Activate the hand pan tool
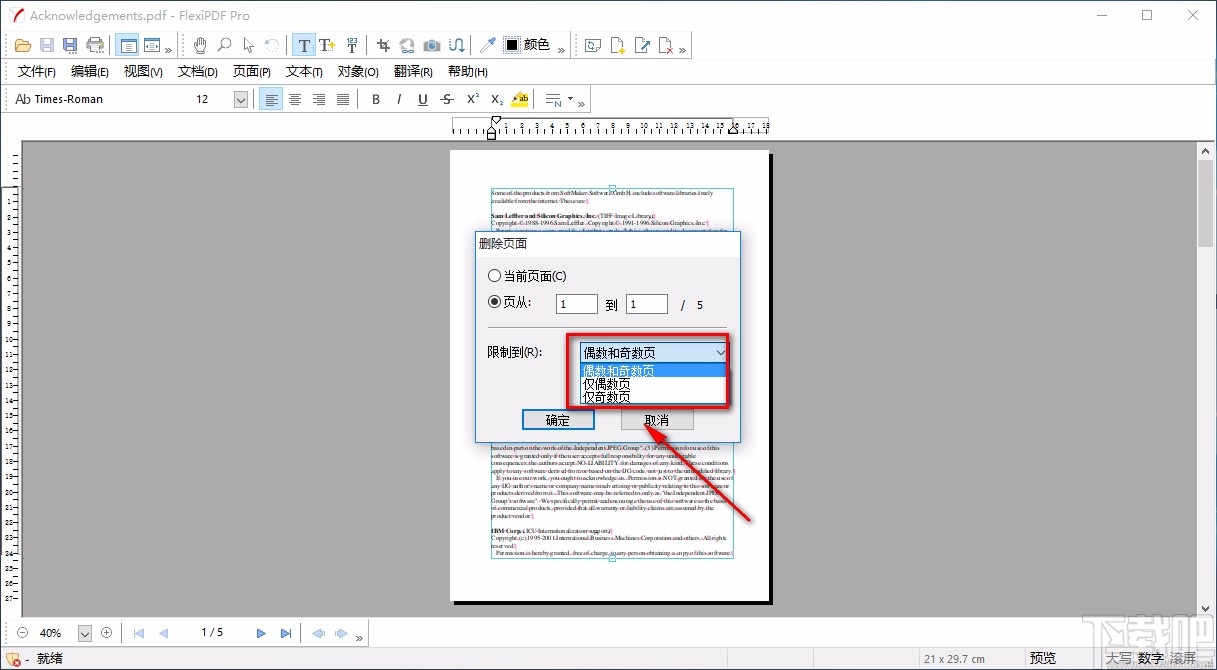Viewport: 1217px width, 670px height. click(x=200, y=45)
